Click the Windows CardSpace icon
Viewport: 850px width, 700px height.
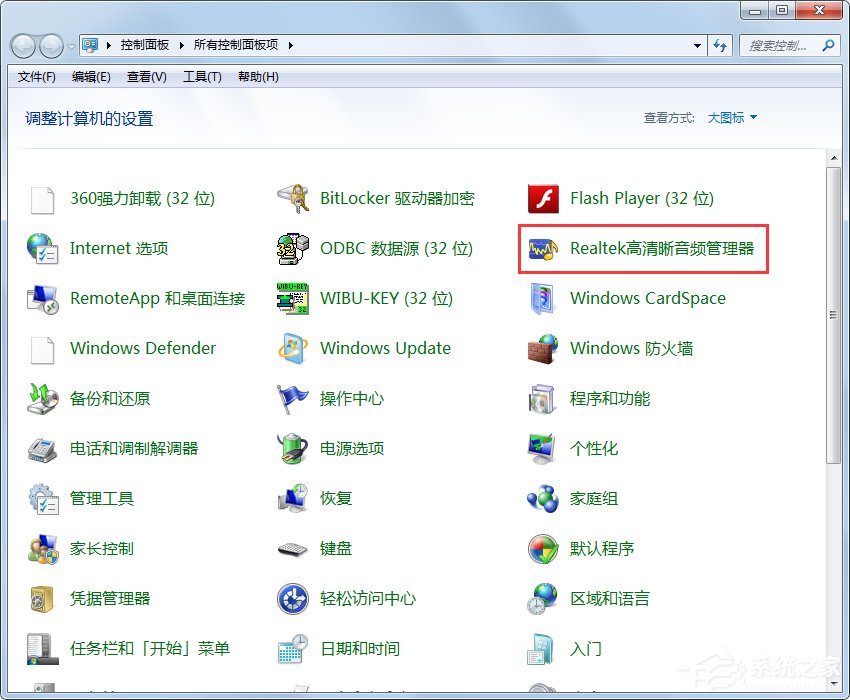click(542, 299)
